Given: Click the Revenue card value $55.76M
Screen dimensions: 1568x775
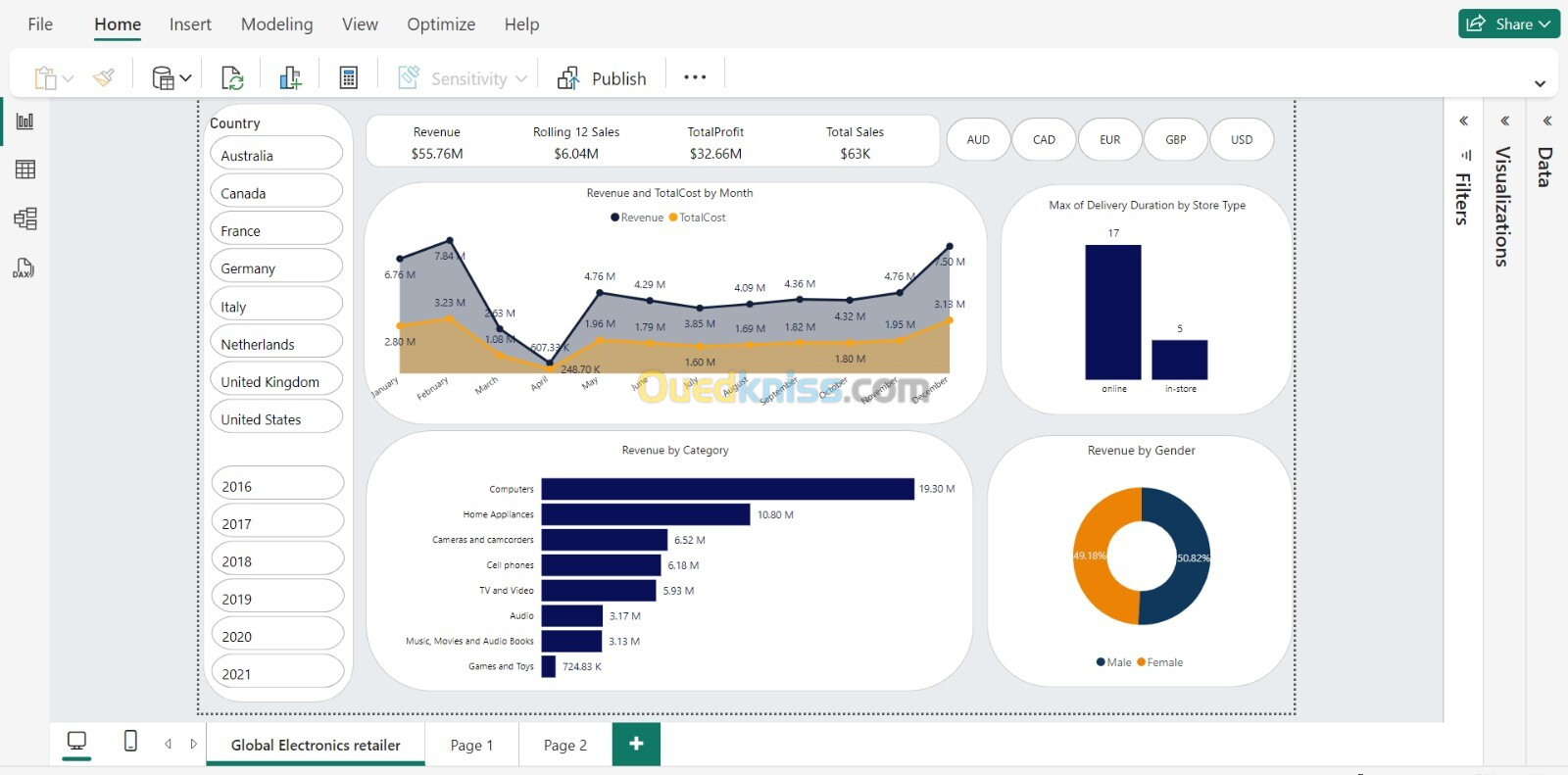Looking at the screenshot, I should tap(437, 154).
